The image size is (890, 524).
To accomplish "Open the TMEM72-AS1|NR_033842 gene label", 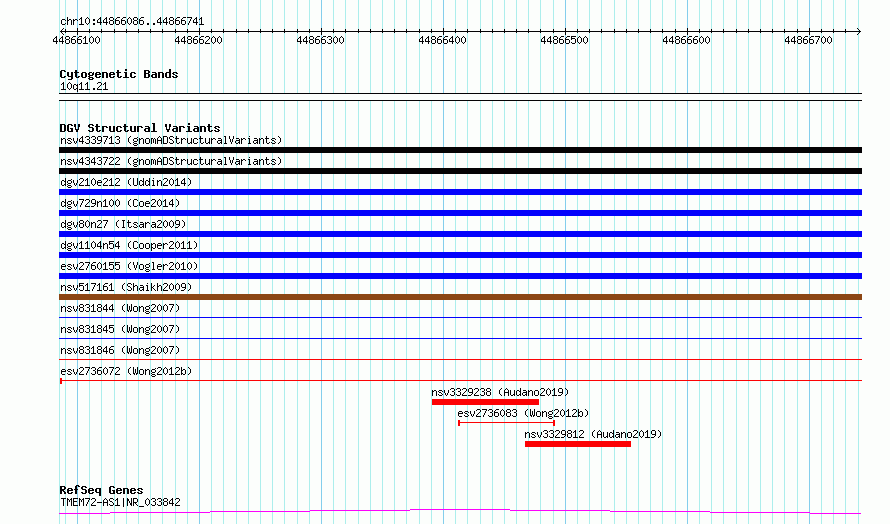I will pos(120,502).
